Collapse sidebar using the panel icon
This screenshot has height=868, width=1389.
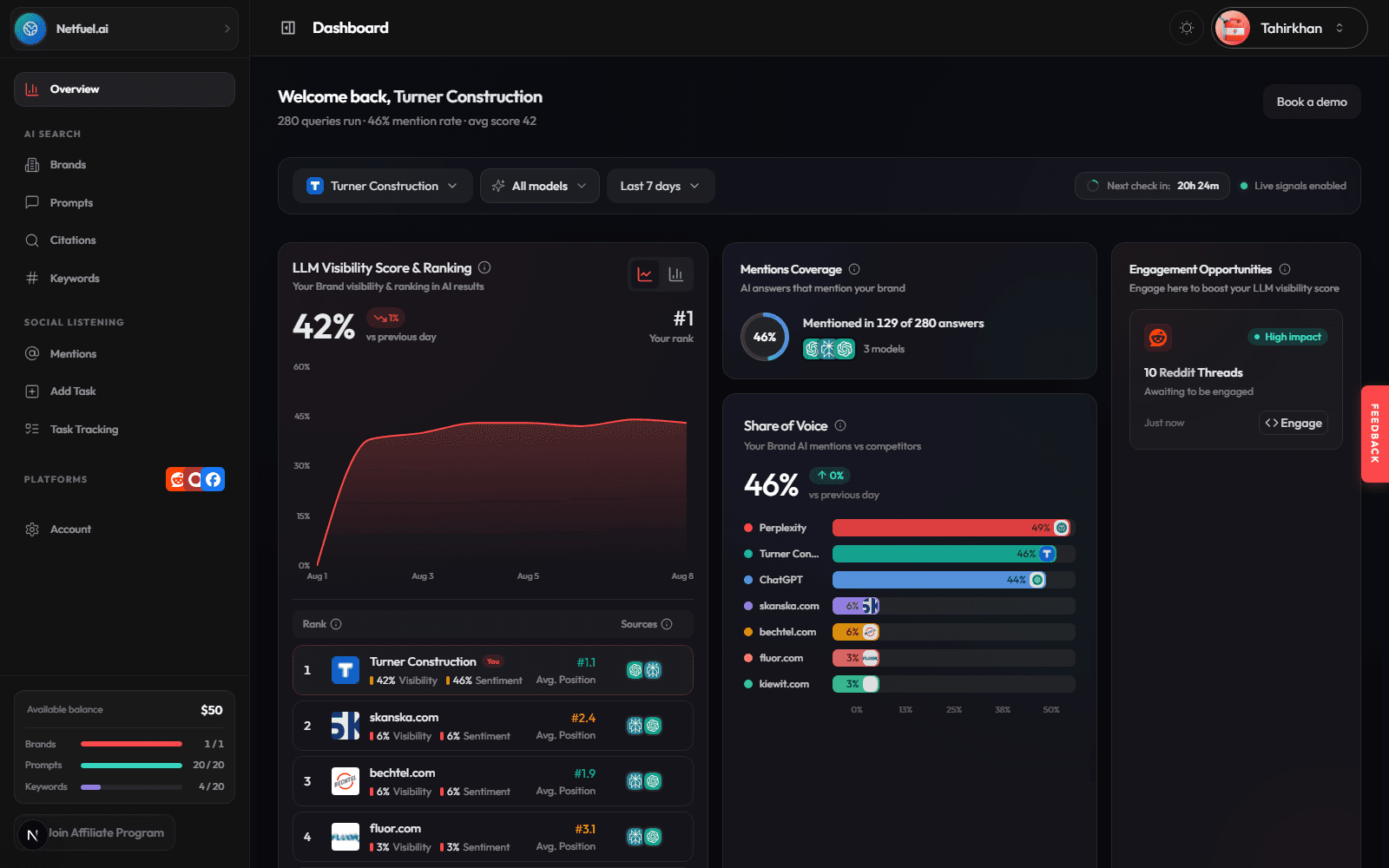[x=288, y=28]
